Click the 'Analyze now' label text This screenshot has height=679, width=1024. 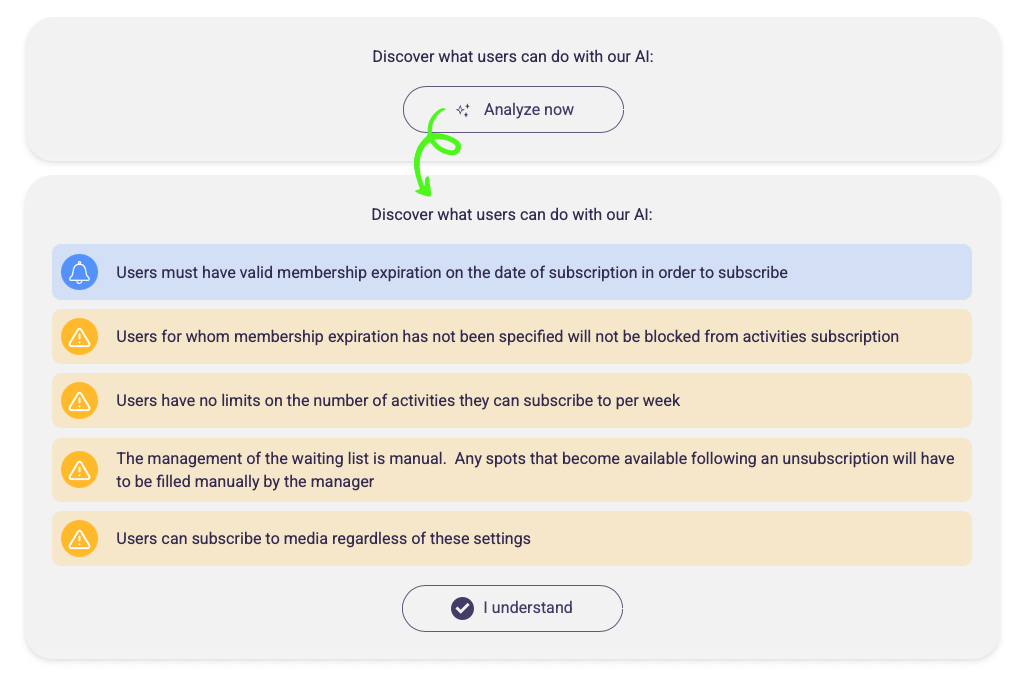pyautogui.click(x=528, y=110)
